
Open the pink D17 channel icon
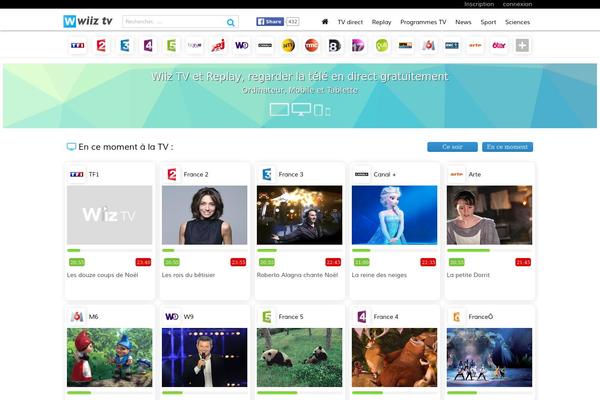(x=359, y=46)
